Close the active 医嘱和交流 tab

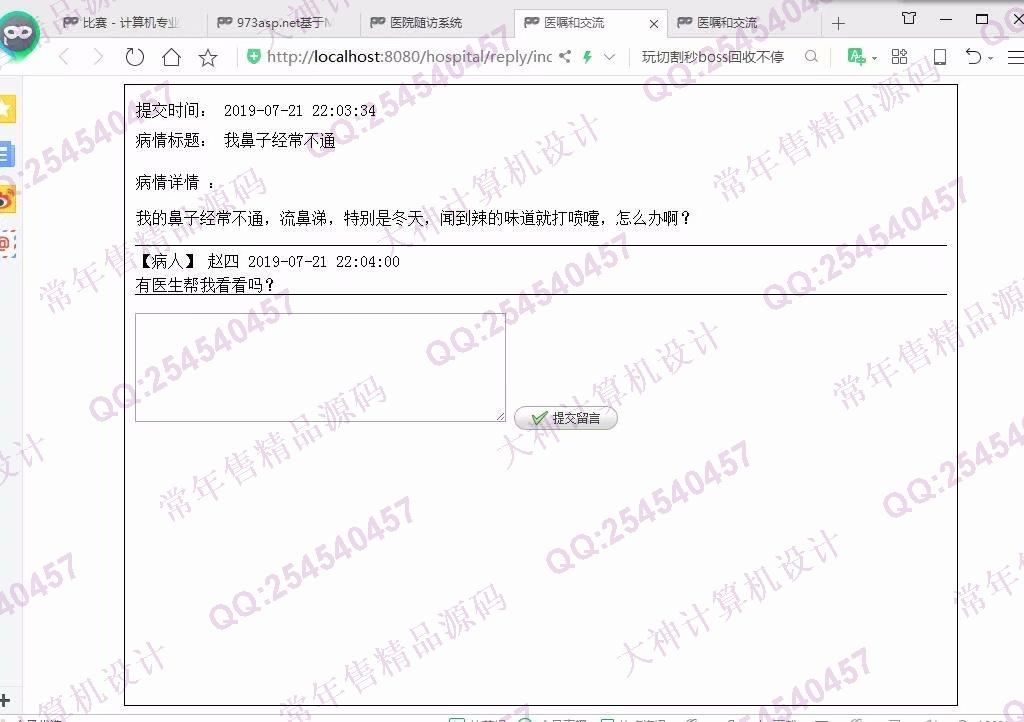pos(654,24)
